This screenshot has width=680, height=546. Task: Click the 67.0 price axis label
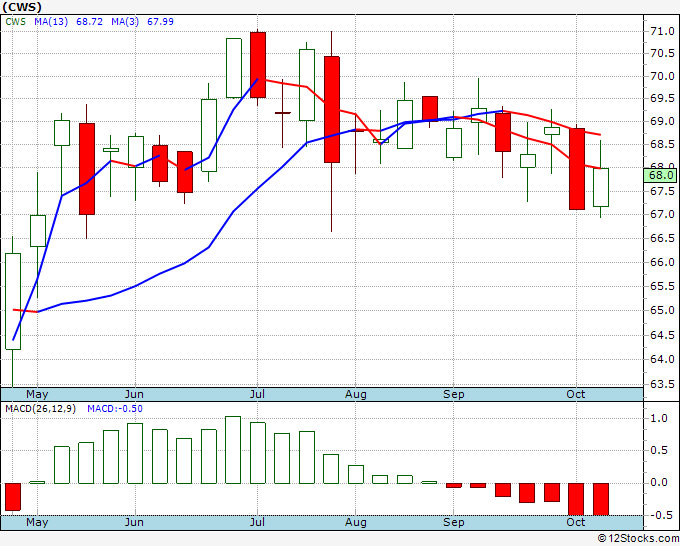pos(662,214)
